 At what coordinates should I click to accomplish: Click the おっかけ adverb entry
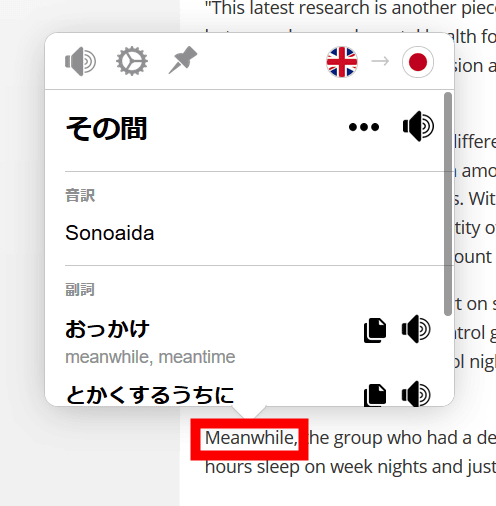107,329
